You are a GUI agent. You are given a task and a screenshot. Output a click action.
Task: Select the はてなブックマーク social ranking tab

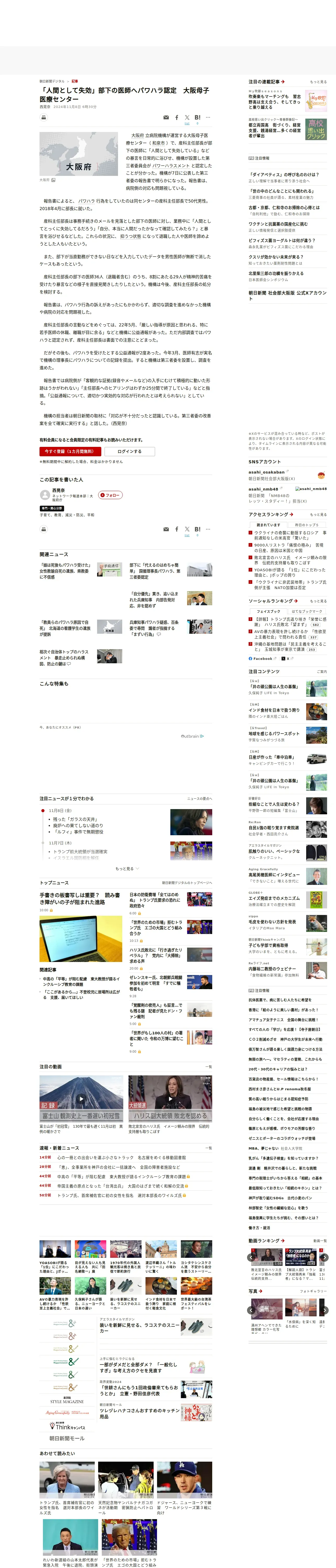tap(307, 612)
